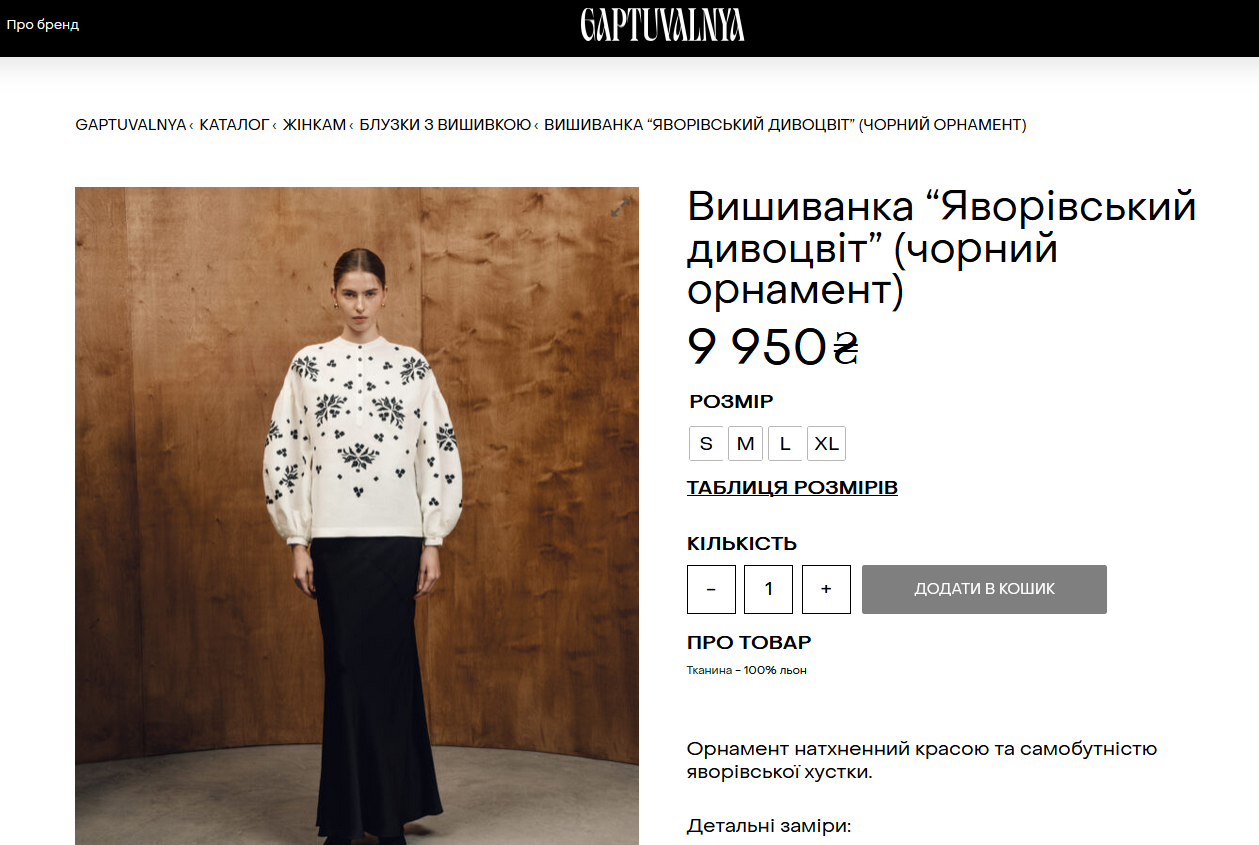Open Жінкам breadcrumb category
1259x845 pixels.
pos(314,125)
